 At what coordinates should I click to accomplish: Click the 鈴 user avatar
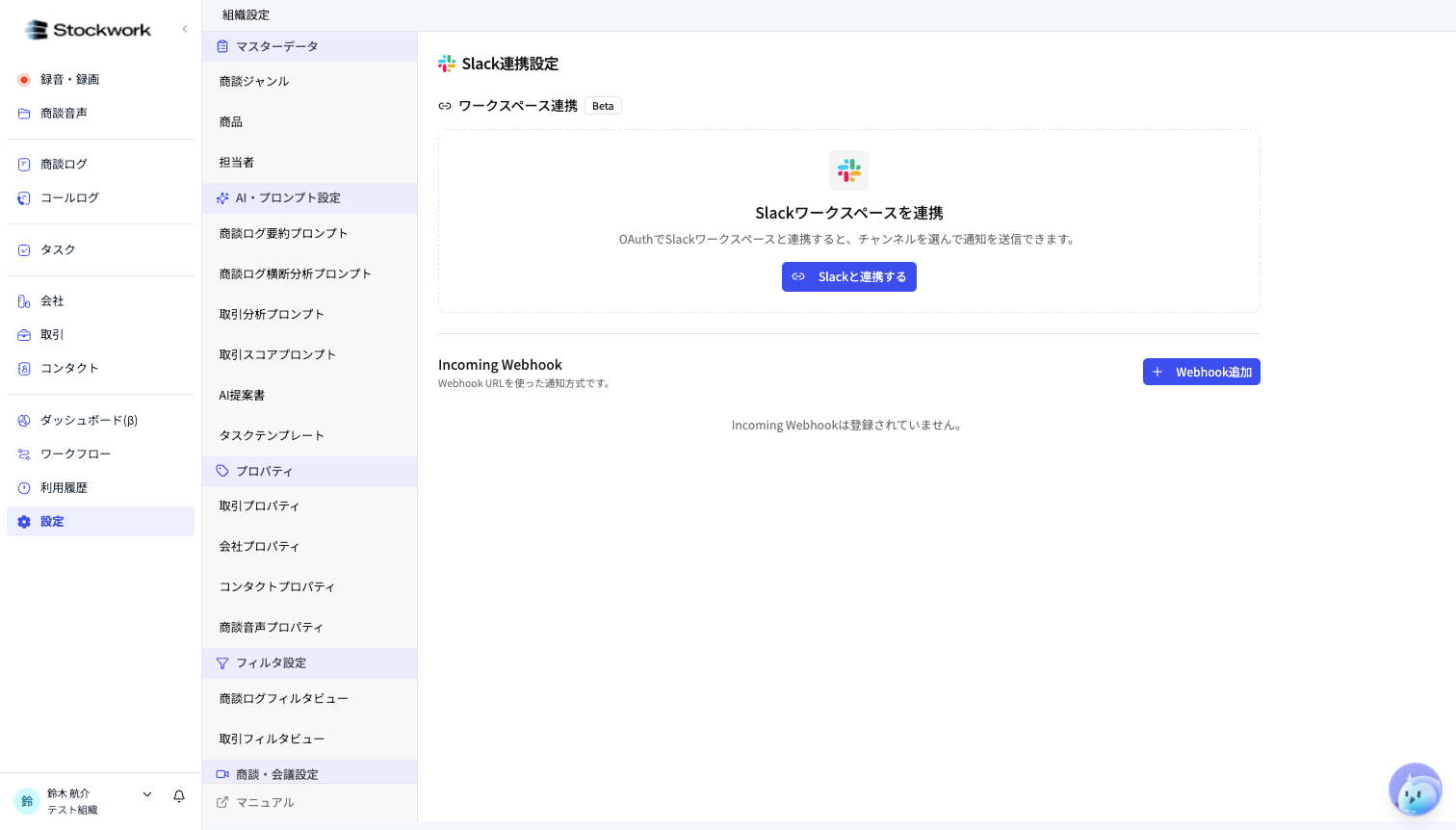point(27,801)
